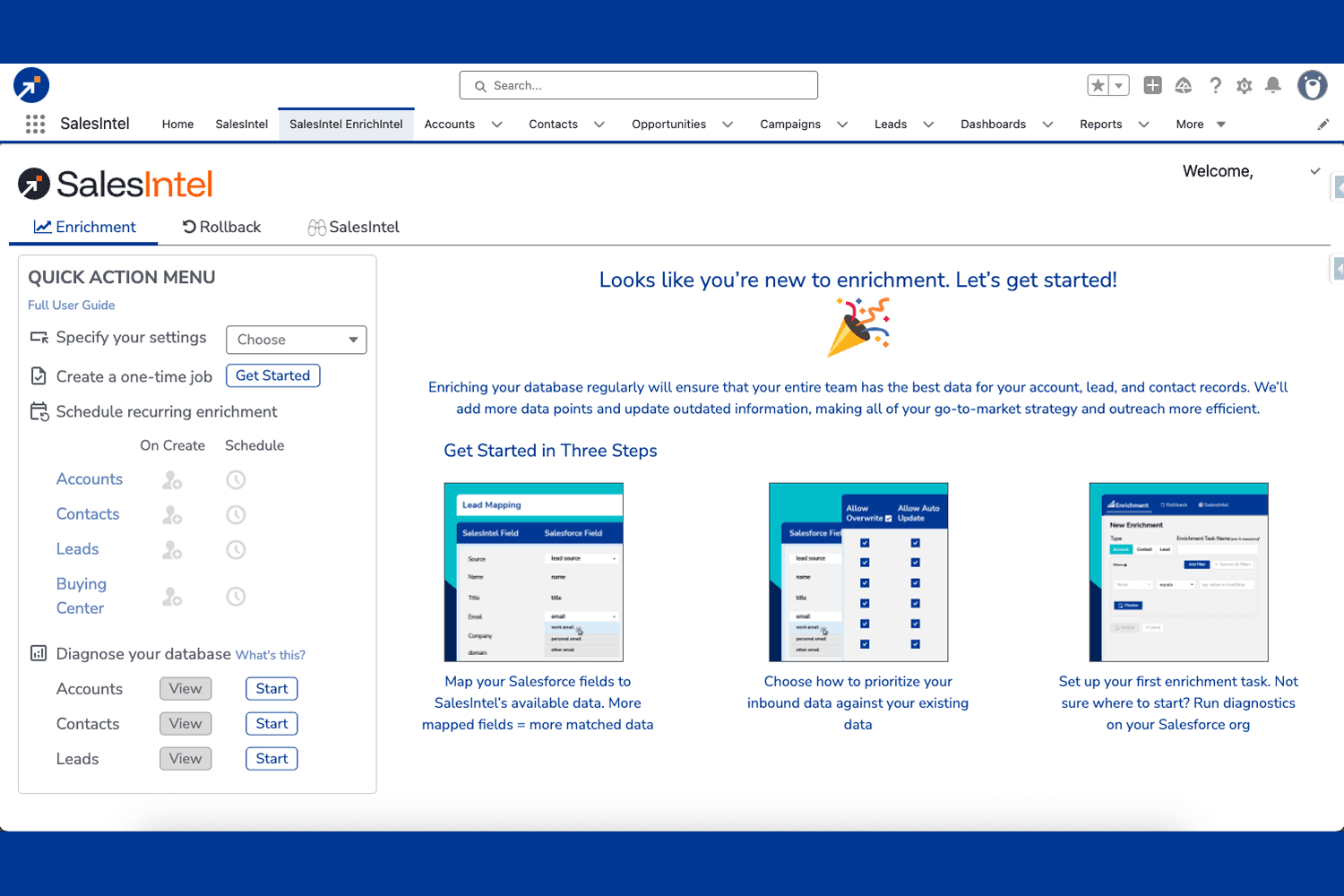Toggle On Create icon for Accounts

[172, 480]
